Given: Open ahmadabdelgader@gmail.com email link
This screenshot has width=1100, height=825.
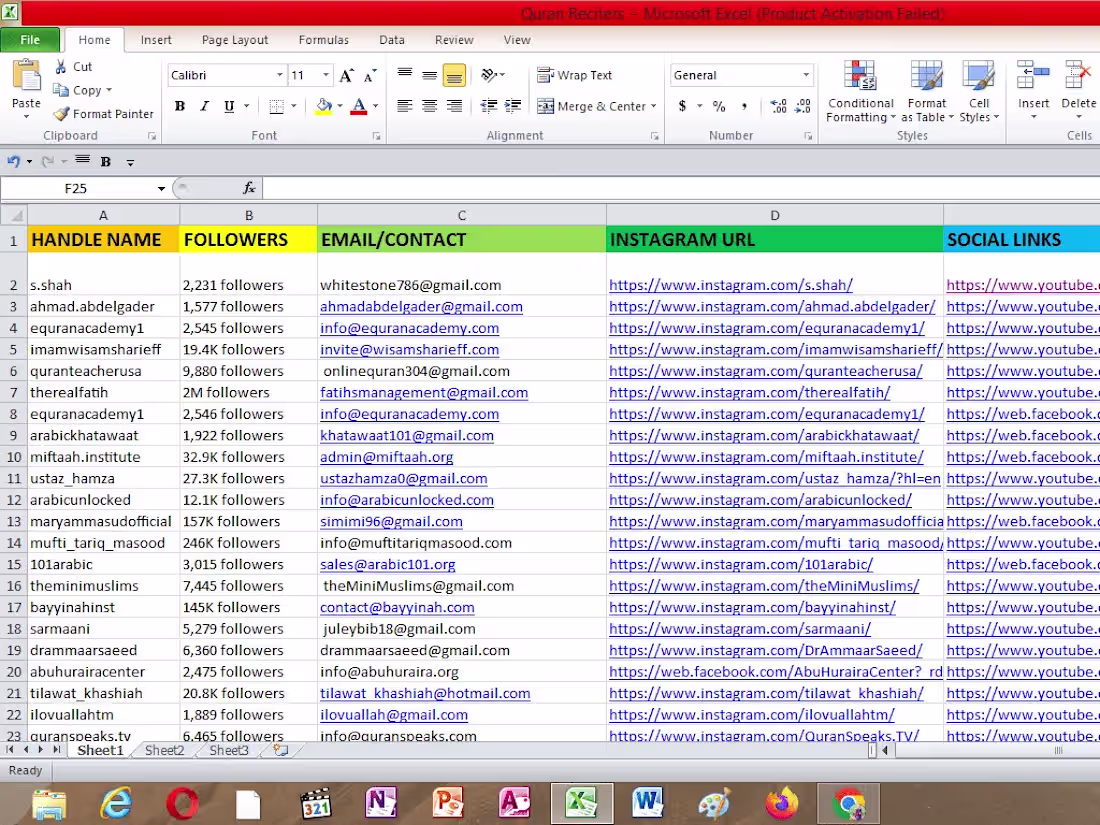Looking at the screenshot, I should point(421,307).
